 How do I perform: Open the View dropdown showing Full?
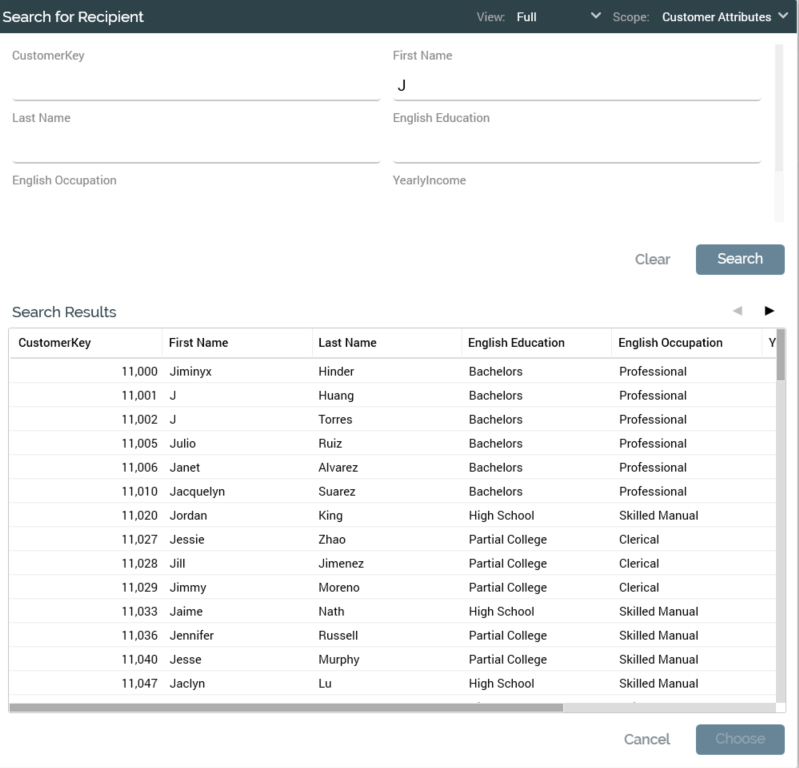click(x=558, y=17)
